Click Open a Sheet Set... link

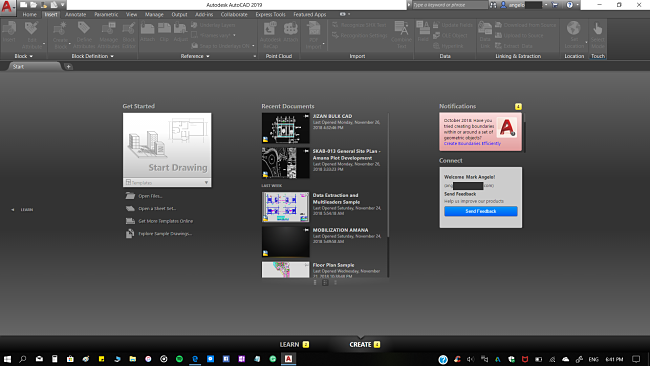point(157,208)
